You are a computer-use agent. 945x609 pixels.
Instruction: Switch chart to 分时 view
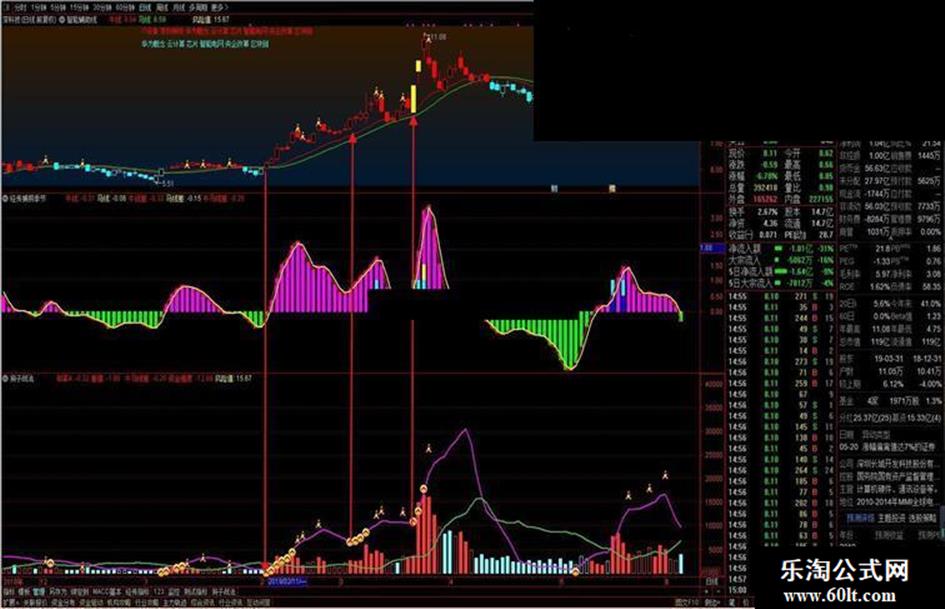(x=20, y=8)
